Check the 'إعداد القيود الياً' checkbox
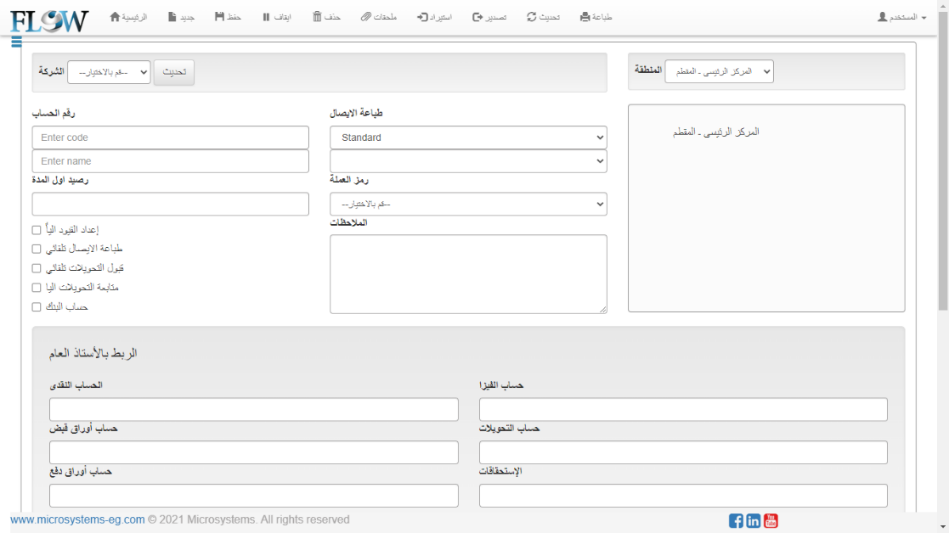 click(x=37, y=230)
